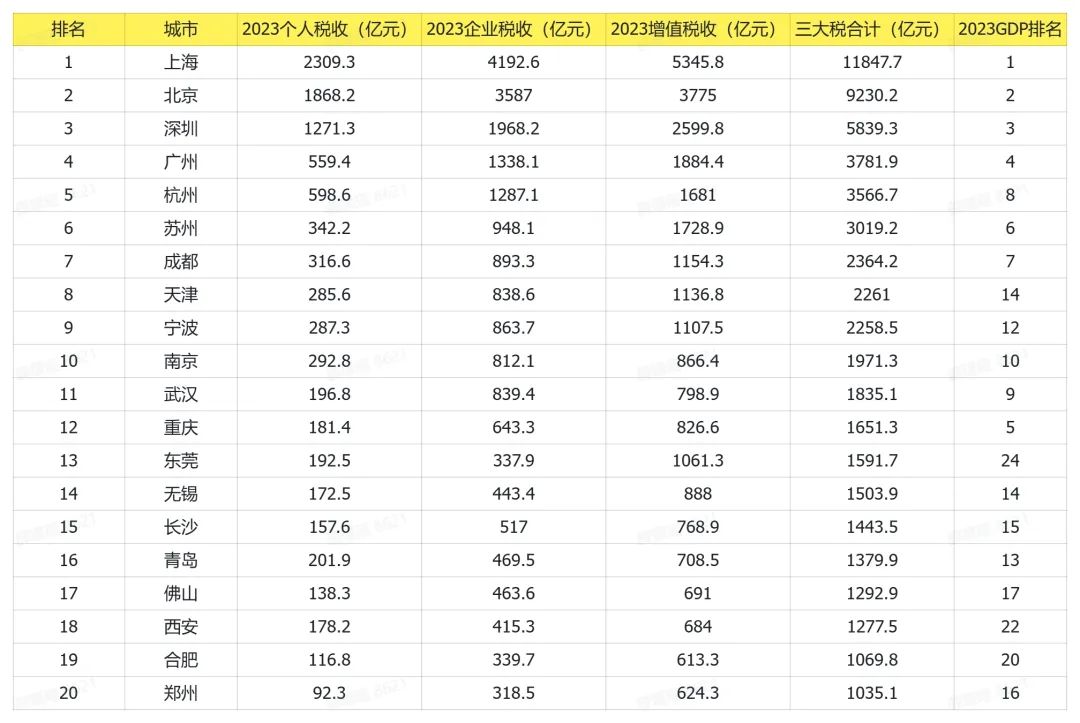
Task: Select the 杭州 city cell
Action: click(180, 195)
